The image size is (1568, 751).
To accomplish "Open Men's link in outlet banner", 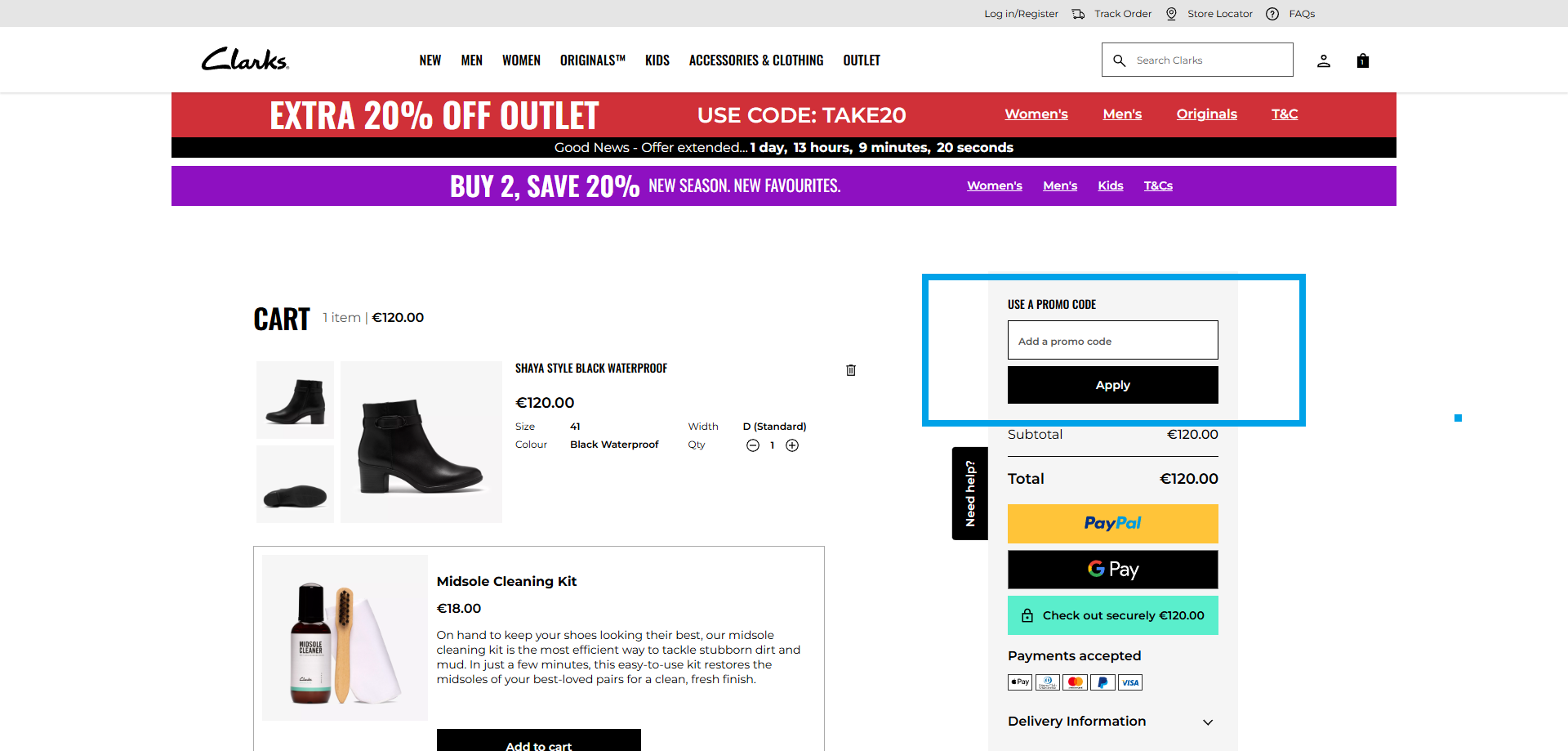I will click(x=1122, y=114).
